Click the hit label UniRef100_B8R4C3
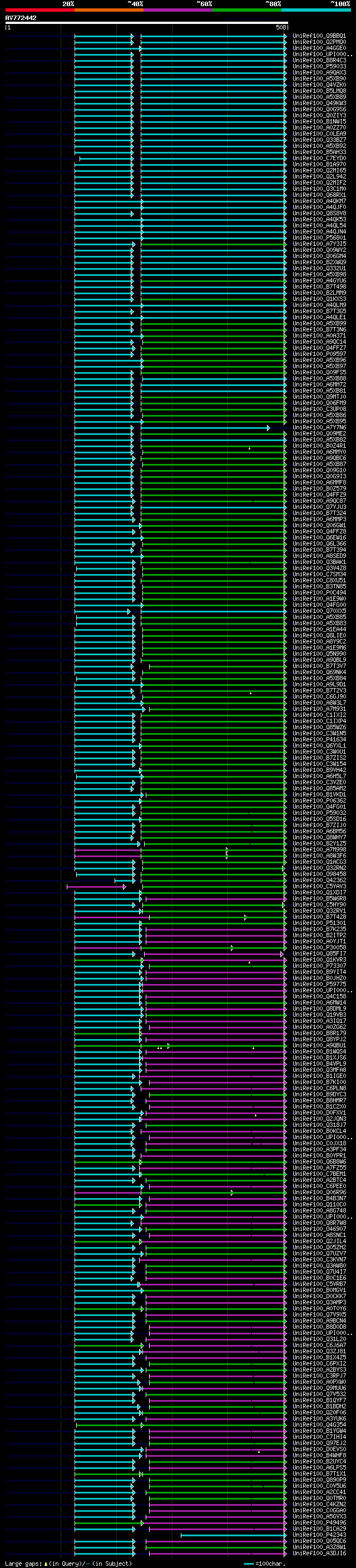Screen dimensions: 356x1568 click(x=319, y=60)
